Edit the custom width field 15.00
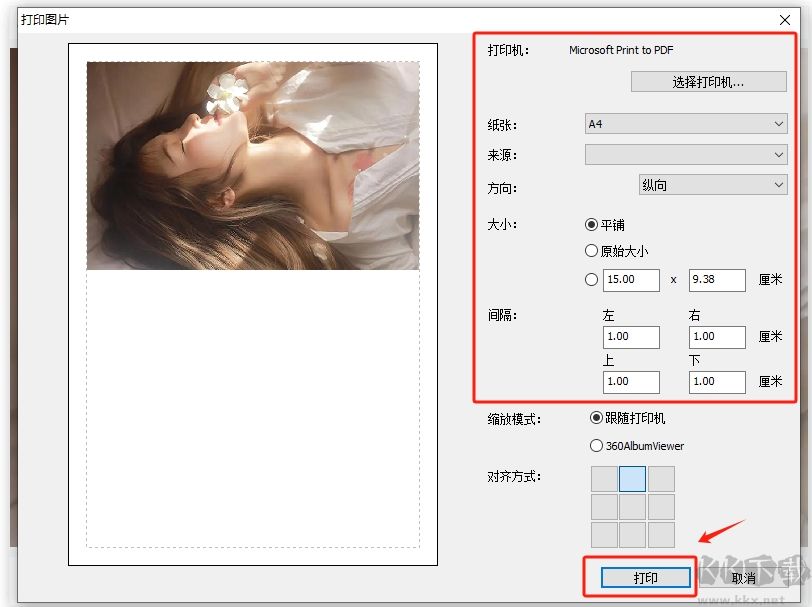This screenshot has width=812, height=607. 631,280
